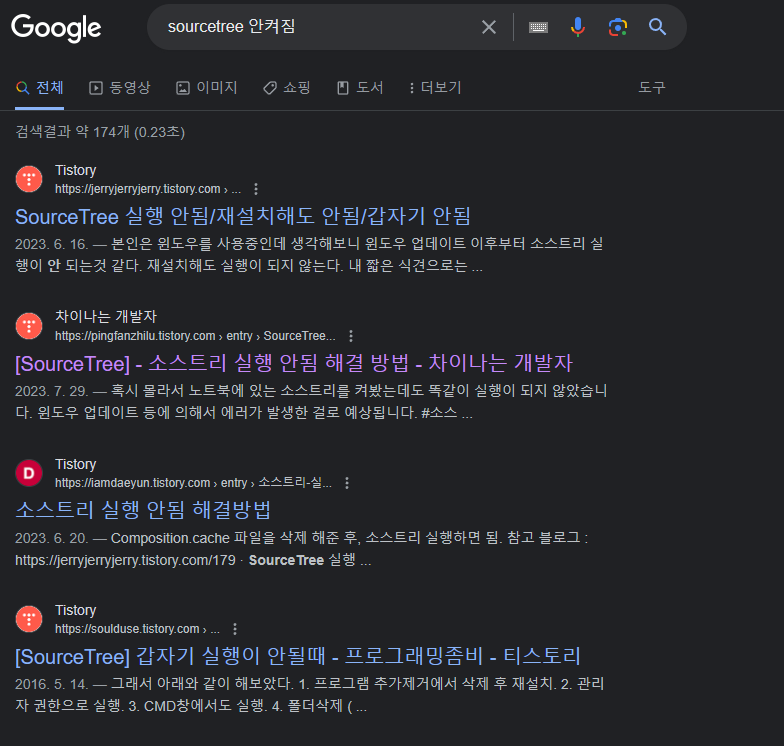The height and width of the screenshot is (746, 784).
Task: Open the on-screen keyboard icon
Action: (538, 27)
